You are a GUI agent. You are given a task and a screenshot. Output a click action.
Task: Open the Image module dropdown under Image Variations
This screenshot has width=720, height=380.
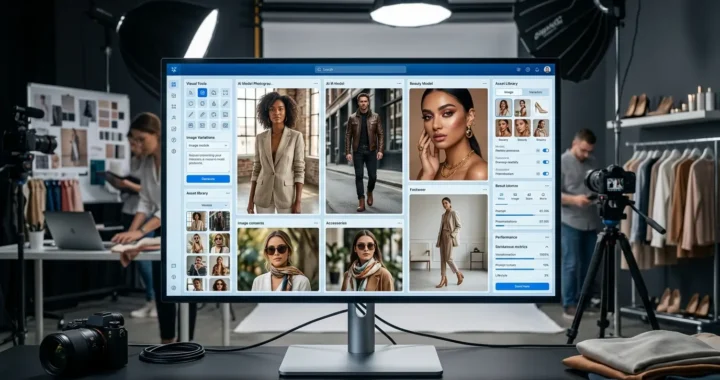(208, 145)
